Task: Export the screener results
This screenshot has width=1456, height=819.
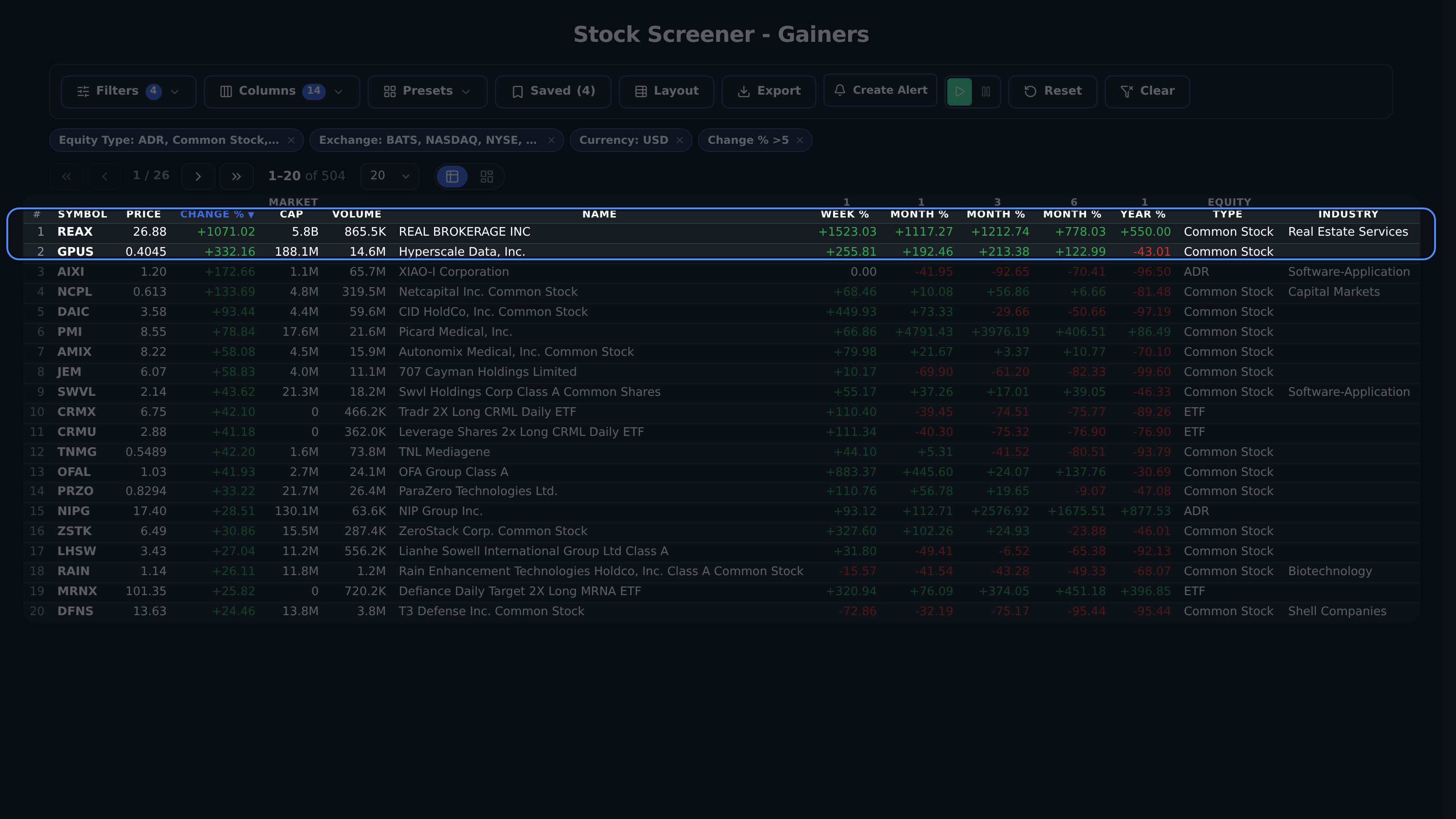Action: (768, 91)
